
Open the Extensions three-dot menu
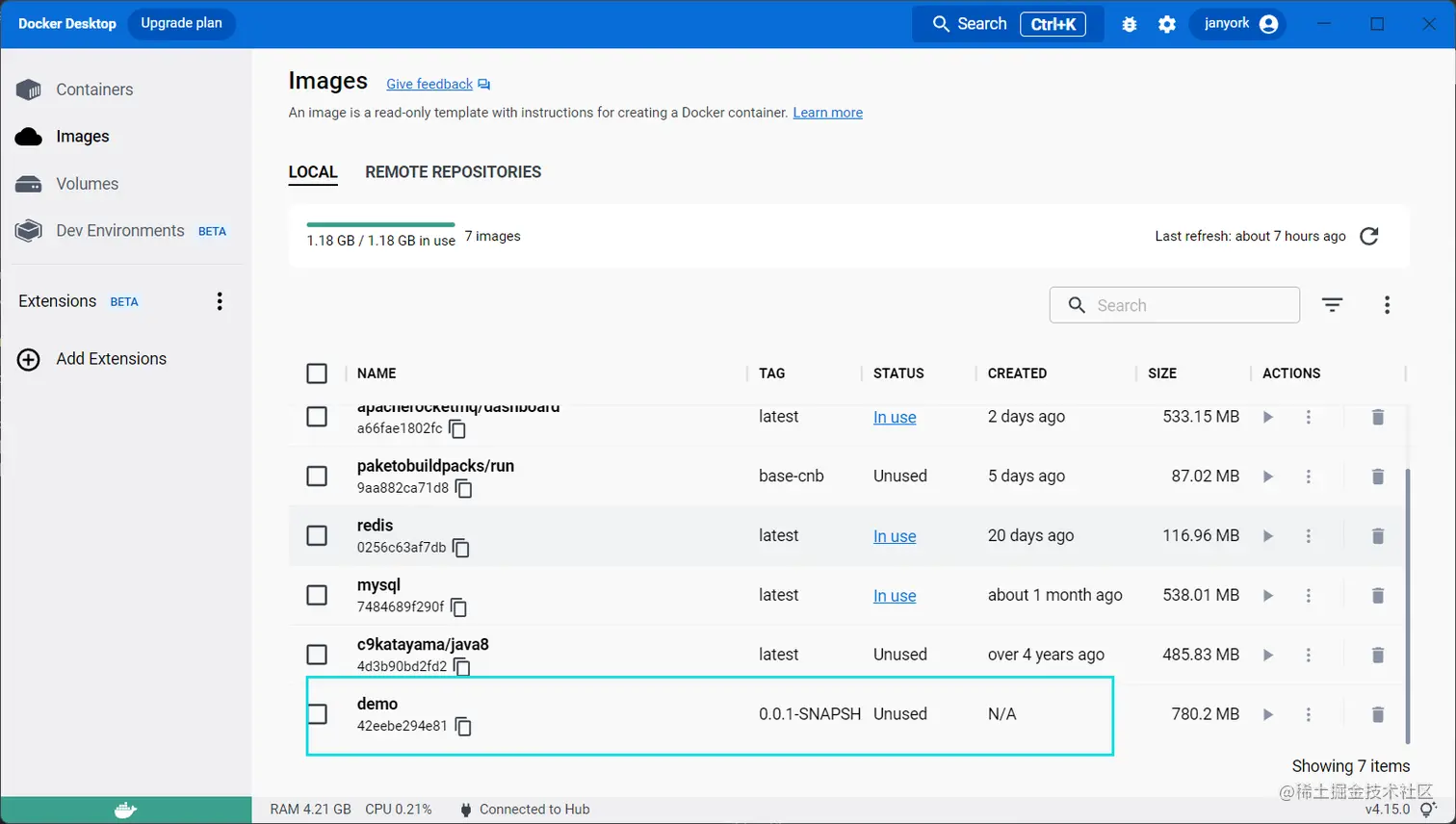tap(220, 301)
